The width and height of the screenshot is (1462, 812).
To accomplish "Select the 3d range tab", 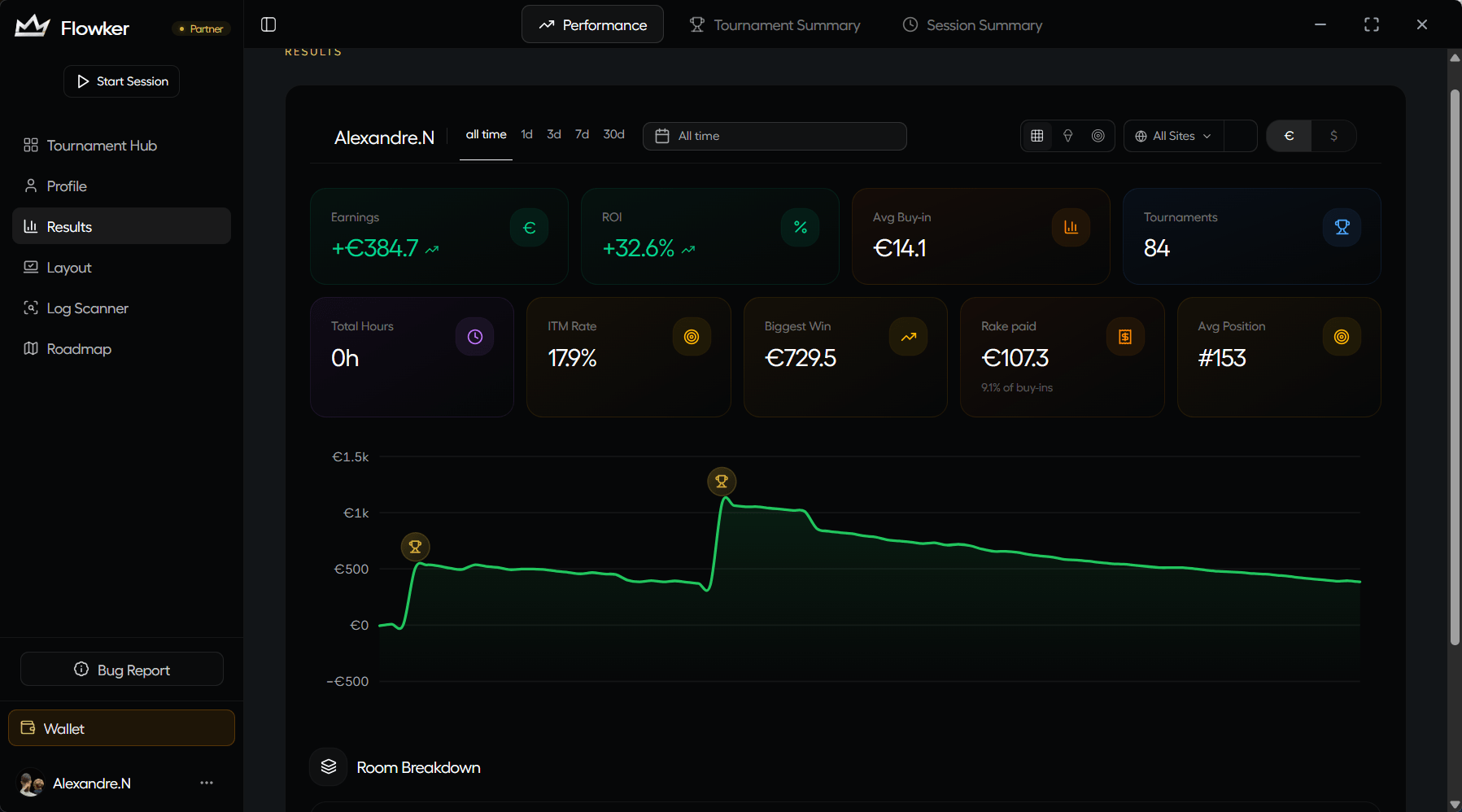I will pos(554,134).
